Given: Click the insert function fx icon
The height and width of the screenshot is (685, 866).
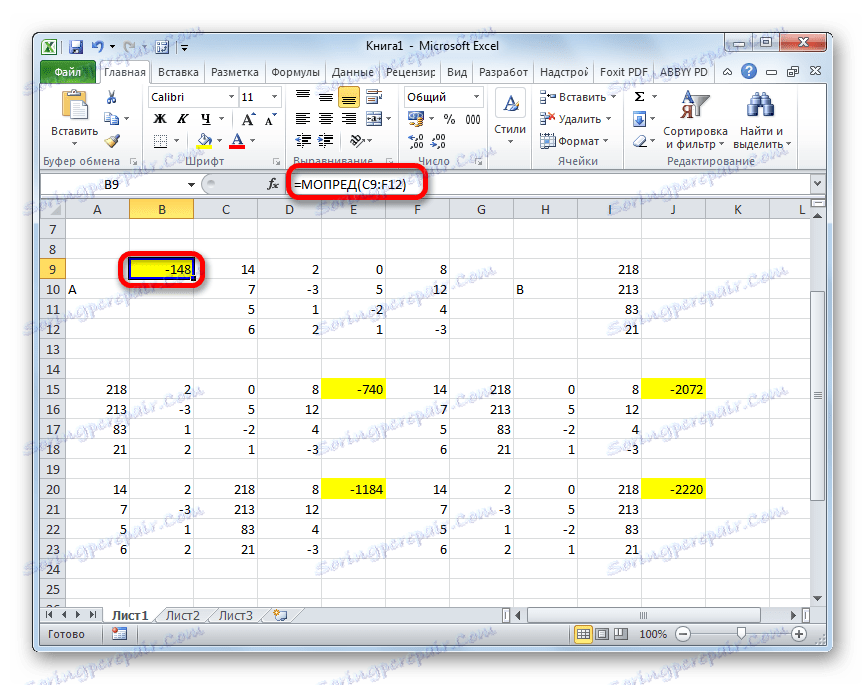Looking at the screenshot, I should (273, 184).
